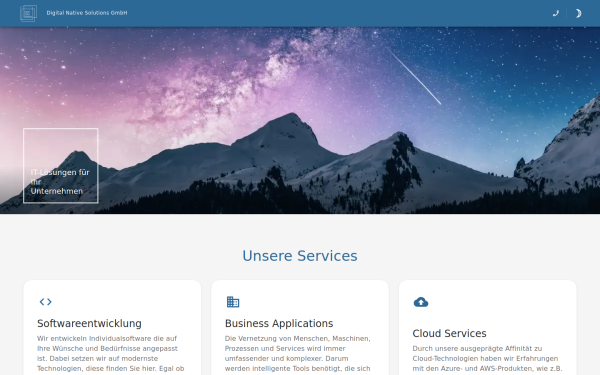Click the IT-Lösungen für Ihr Unternehmen box

point(60,165)
